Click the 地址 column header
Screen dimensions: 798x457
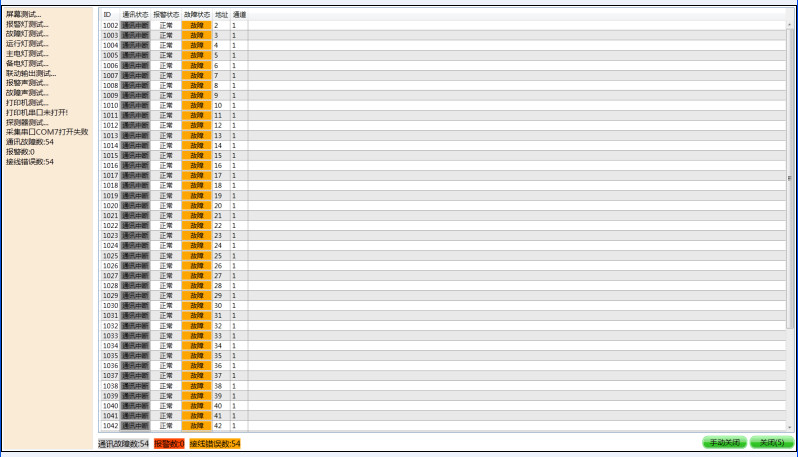pyautogui.click(x=221, y=15)
